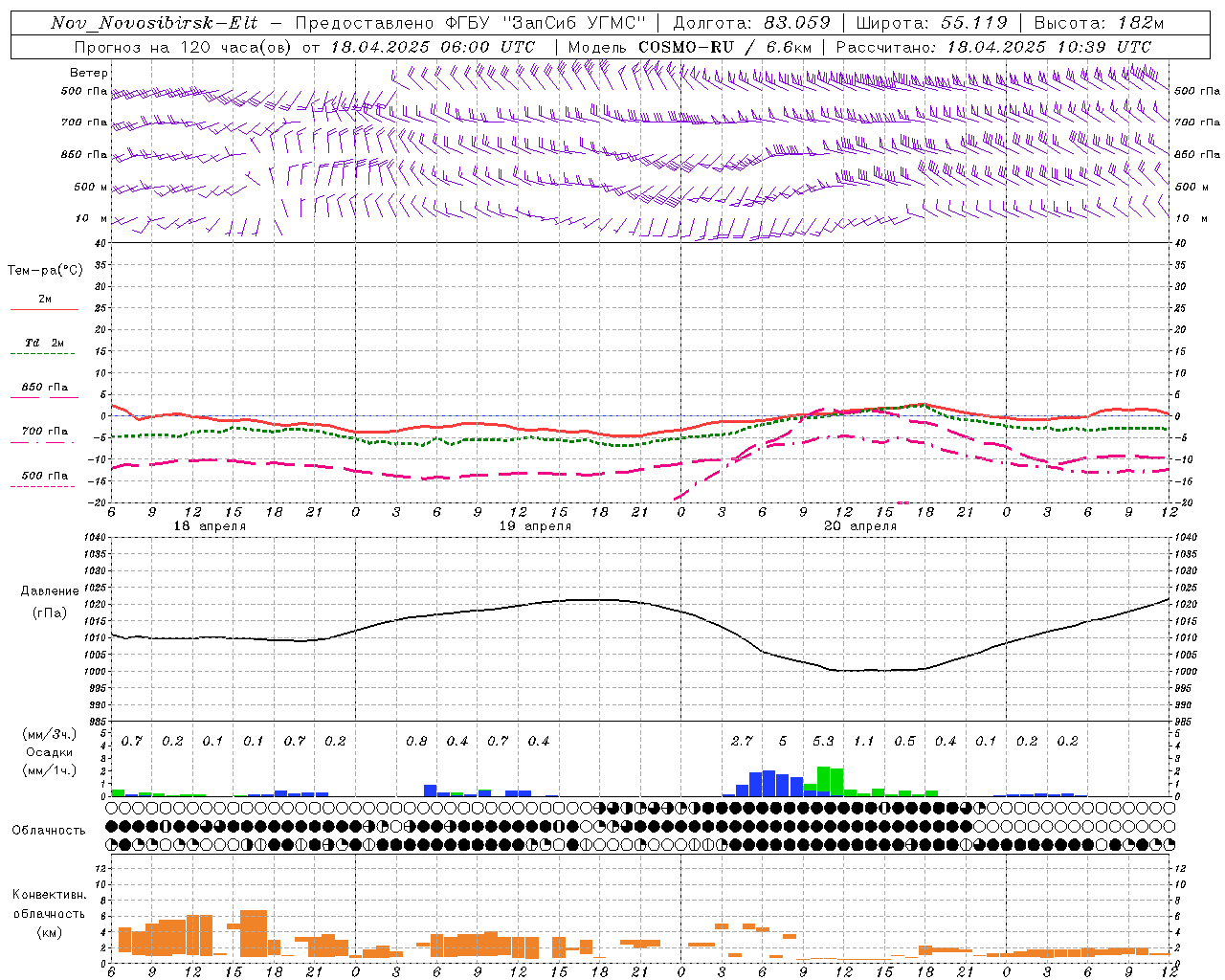Select the model name COSMO-RU / 6.6км

coord(725,47)
